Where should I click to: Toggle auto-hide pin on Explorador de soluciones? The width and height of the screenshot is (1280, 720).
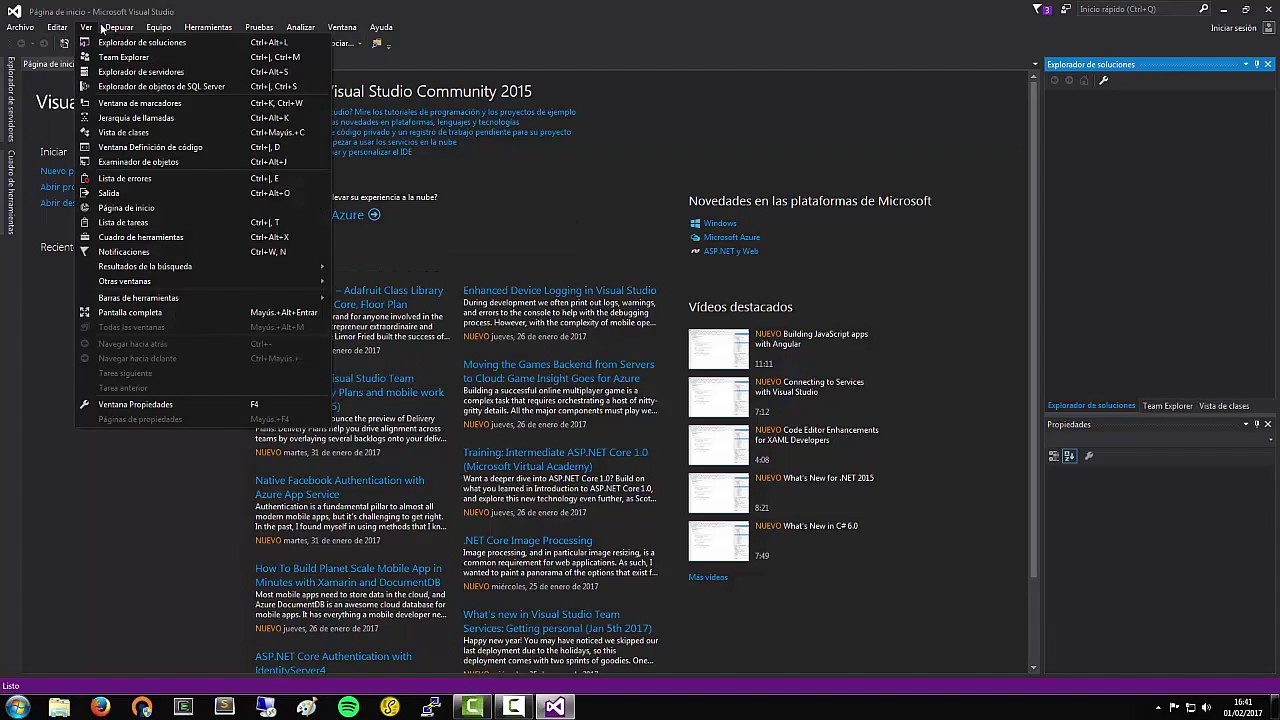[1257, 64]
